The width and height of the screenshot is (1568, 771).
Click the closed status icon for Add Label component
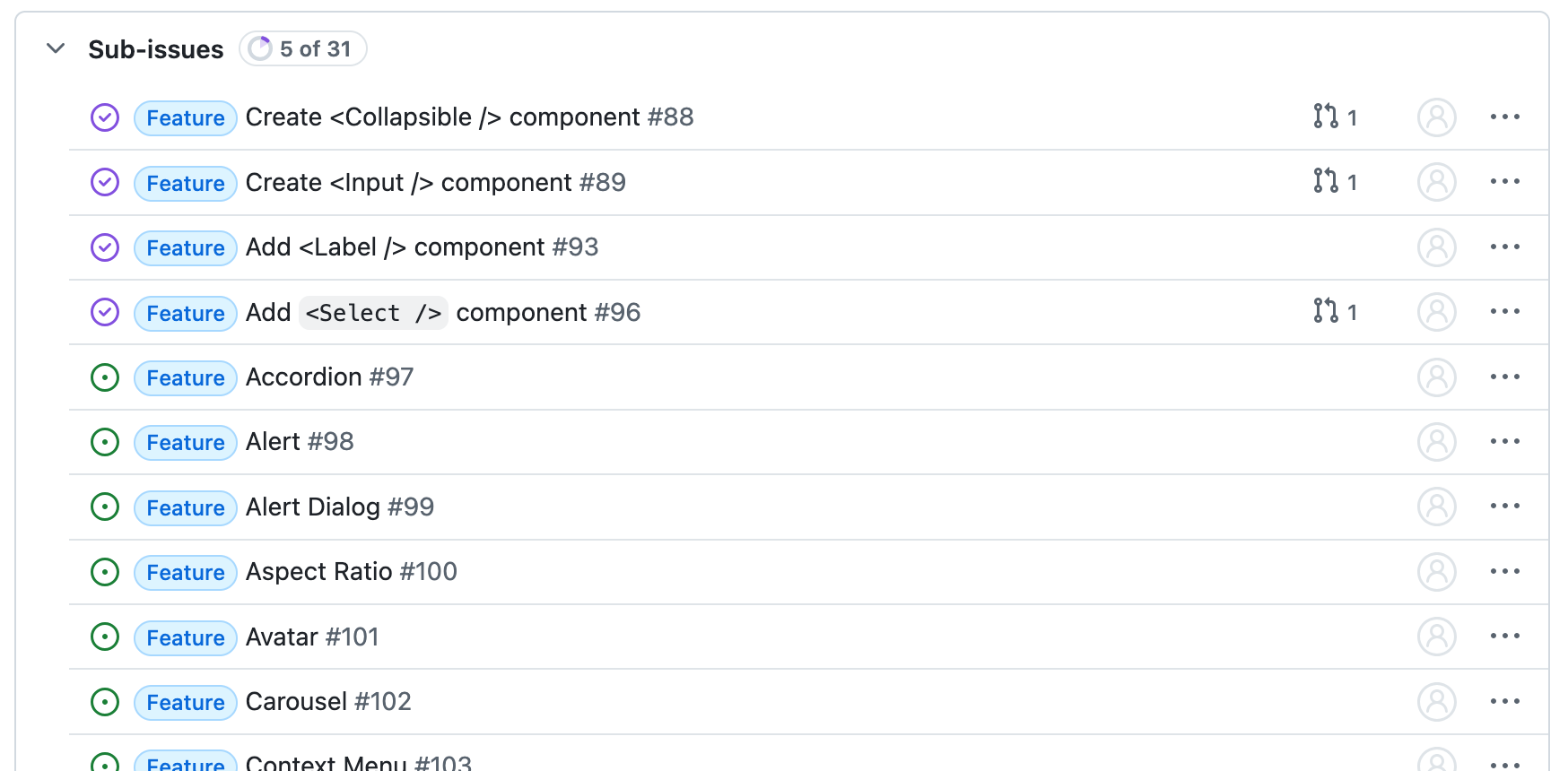pos(105,247)
